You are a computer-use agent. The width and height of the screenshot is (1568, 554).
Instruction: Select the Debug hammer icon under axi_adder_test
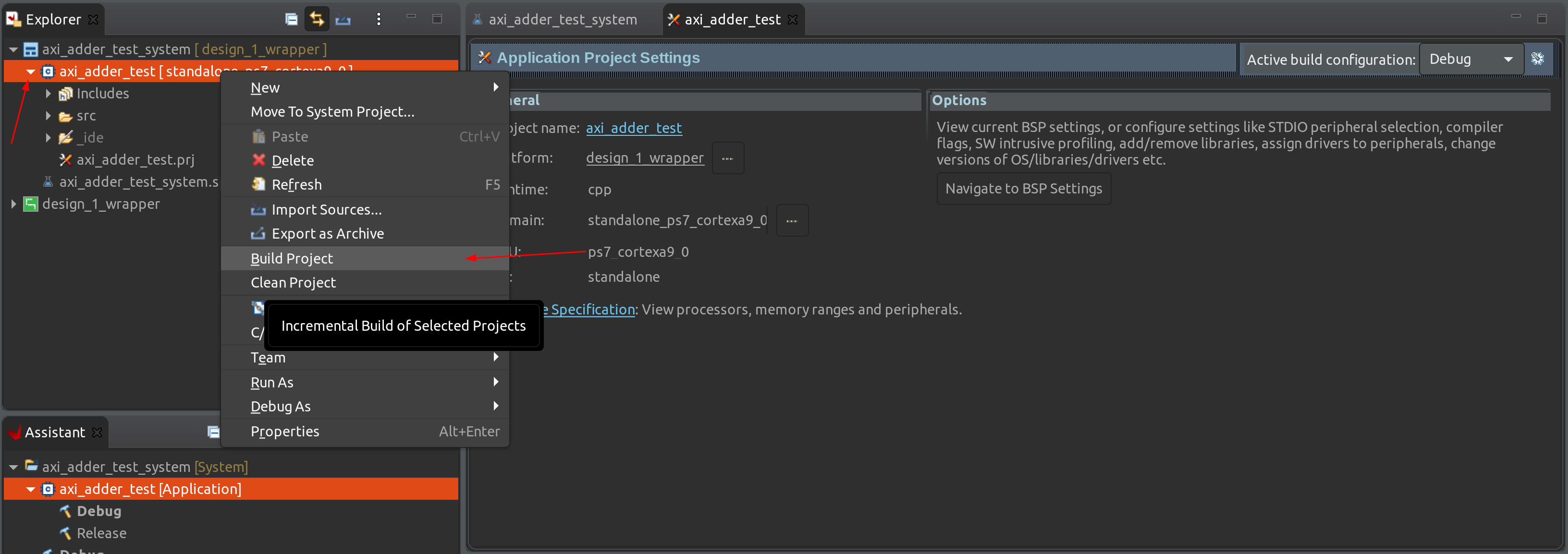tap(66, 511)
